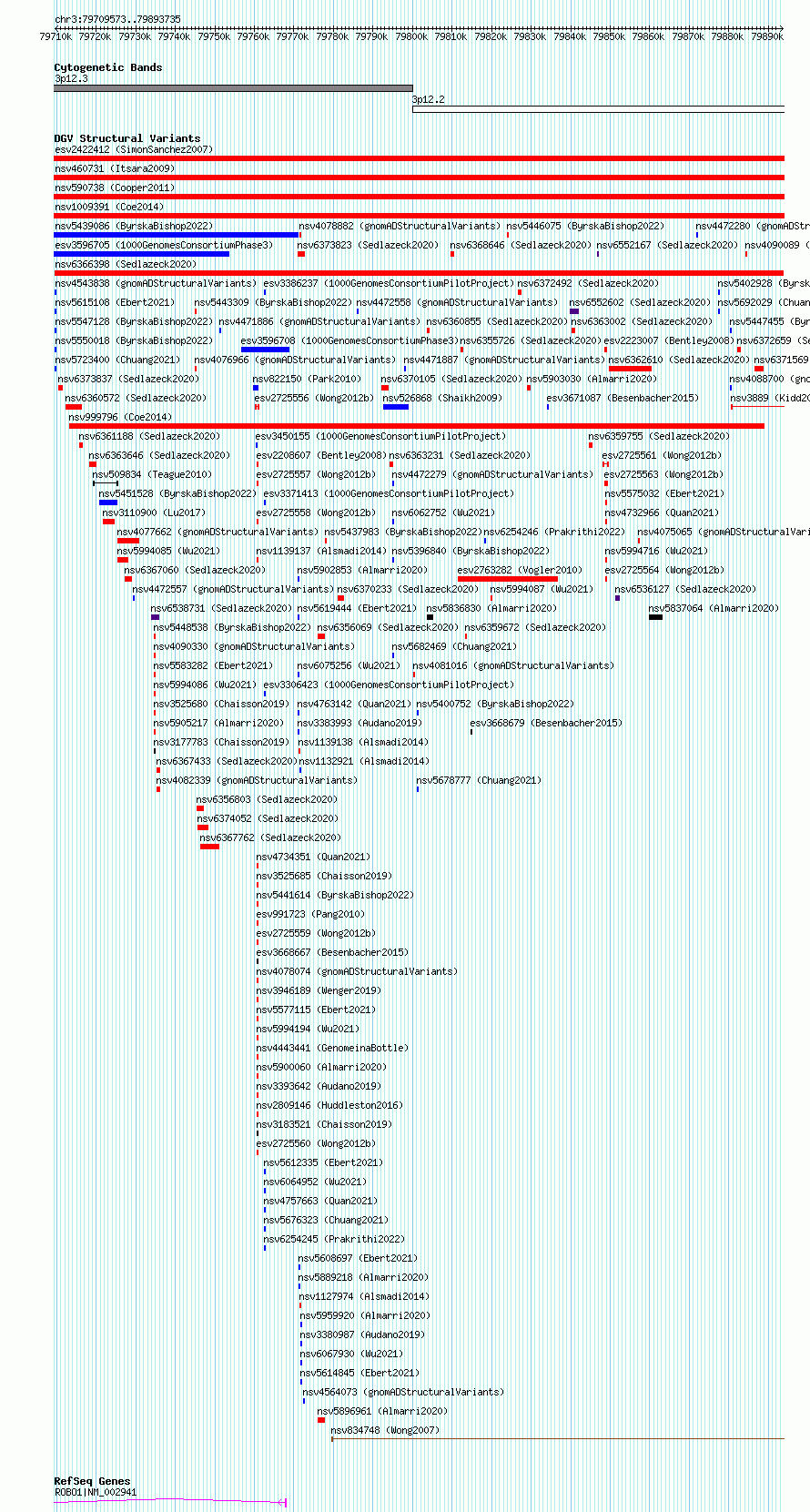Click the red bar under nsv6367762
Viewport: 810px width, 1512px height.
pyautogui.click(x=209, y=847)
